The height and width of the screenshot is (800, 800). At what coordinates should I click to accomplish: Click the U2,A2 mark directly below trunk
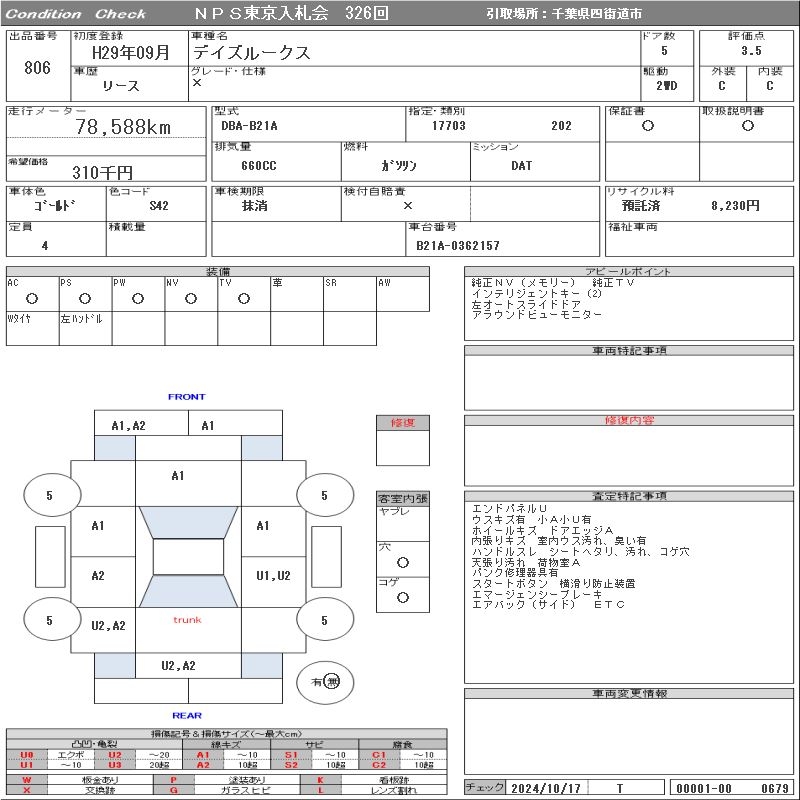click(x=178, y=665)
